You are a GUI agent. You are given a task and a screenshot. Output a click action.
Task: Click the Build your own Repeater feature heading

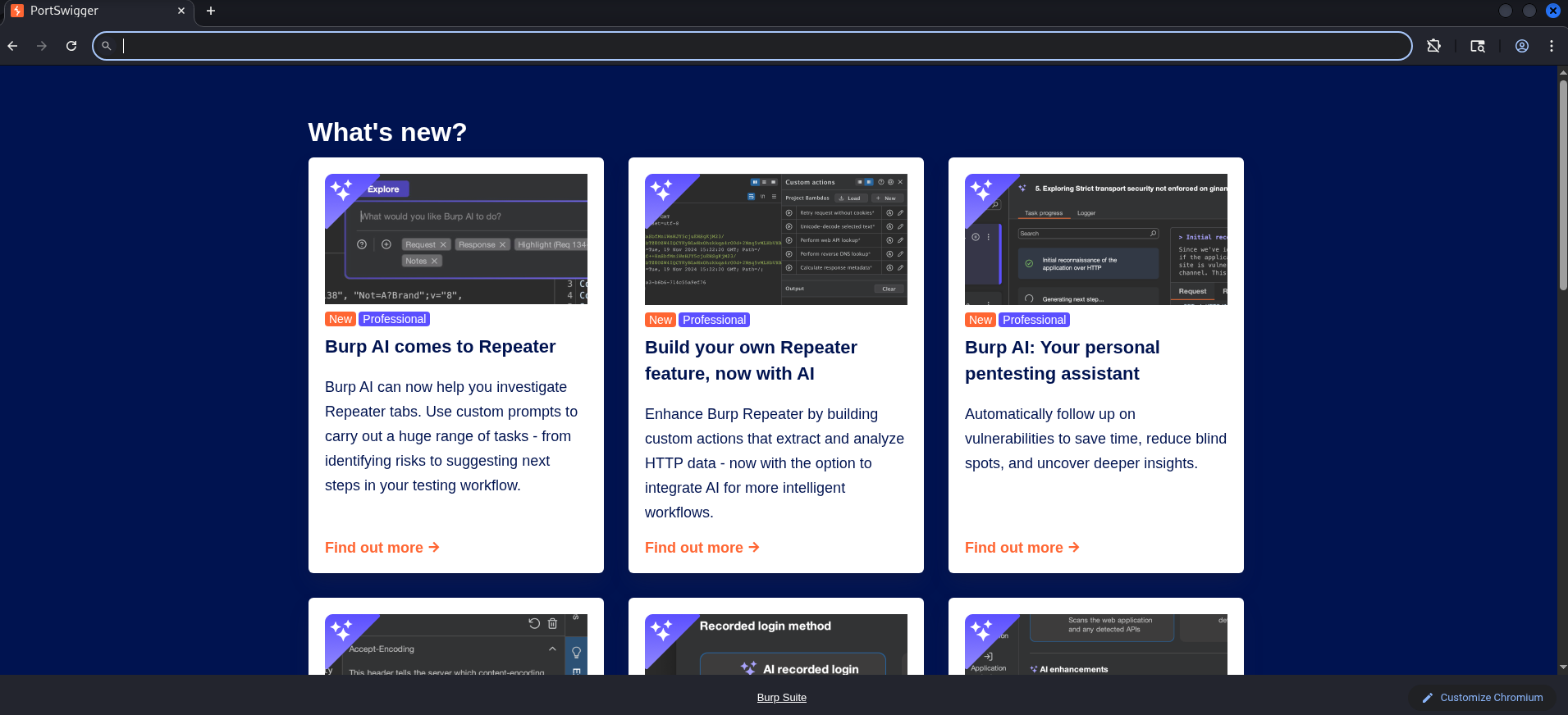click(x=751, y=361)
